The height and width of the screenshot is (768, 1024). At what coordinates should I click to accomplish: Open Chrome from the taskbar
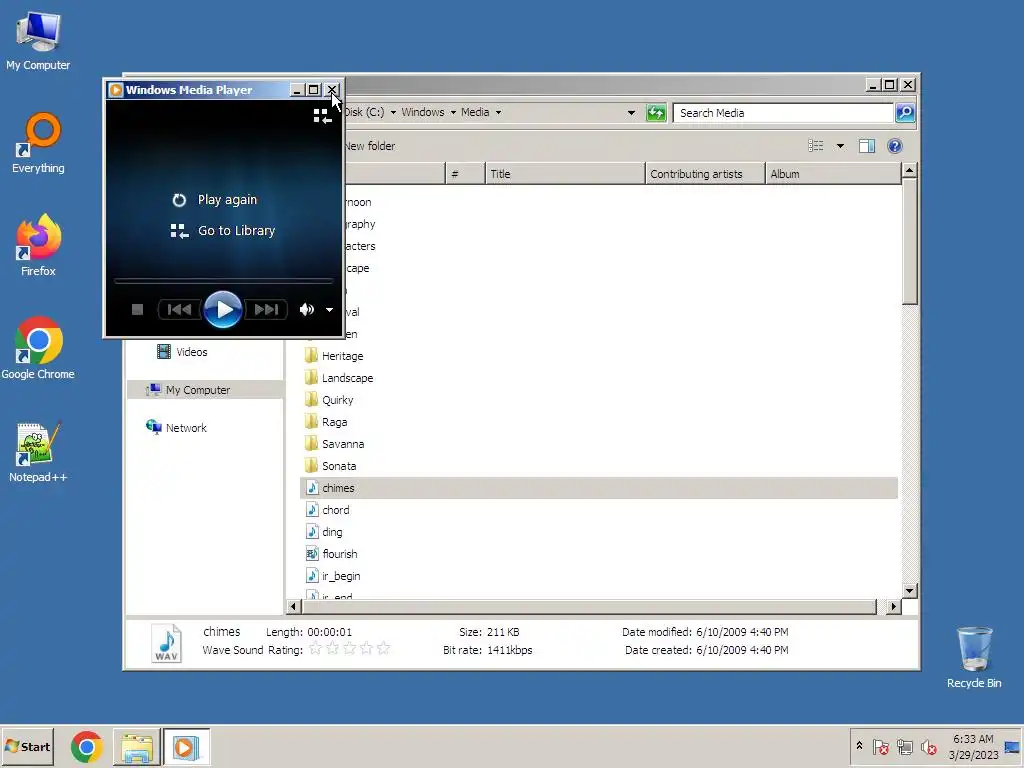coord(87,747)
